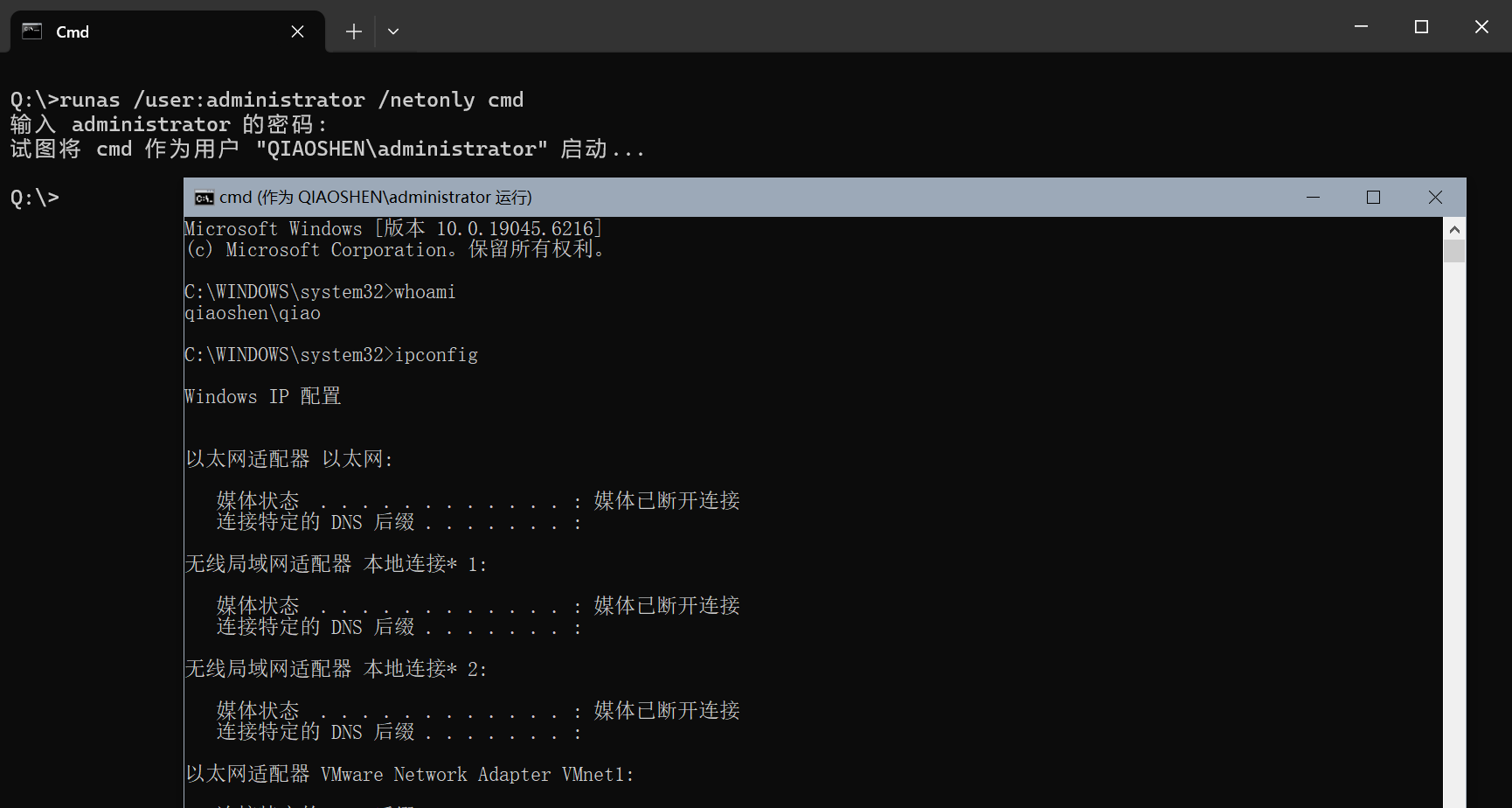Viewport: 1512px width, 808px height.
Task: Click the whoami command line
Action: (x=320, y=292)
